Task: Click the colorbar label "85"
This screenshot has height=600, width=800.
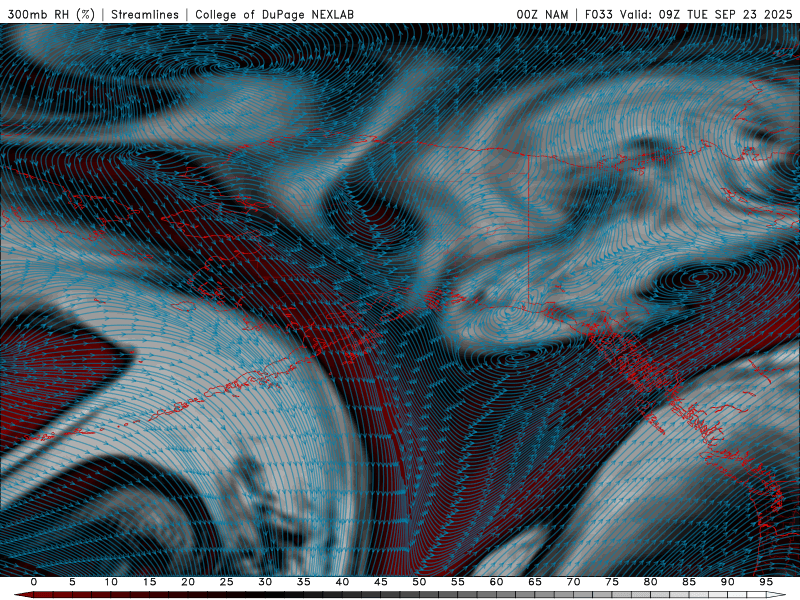Action: (x=689, y=582)
